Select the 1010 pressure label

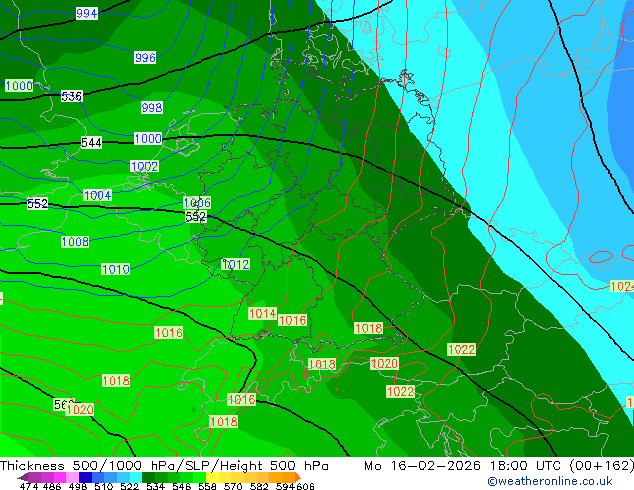(116, 269)
